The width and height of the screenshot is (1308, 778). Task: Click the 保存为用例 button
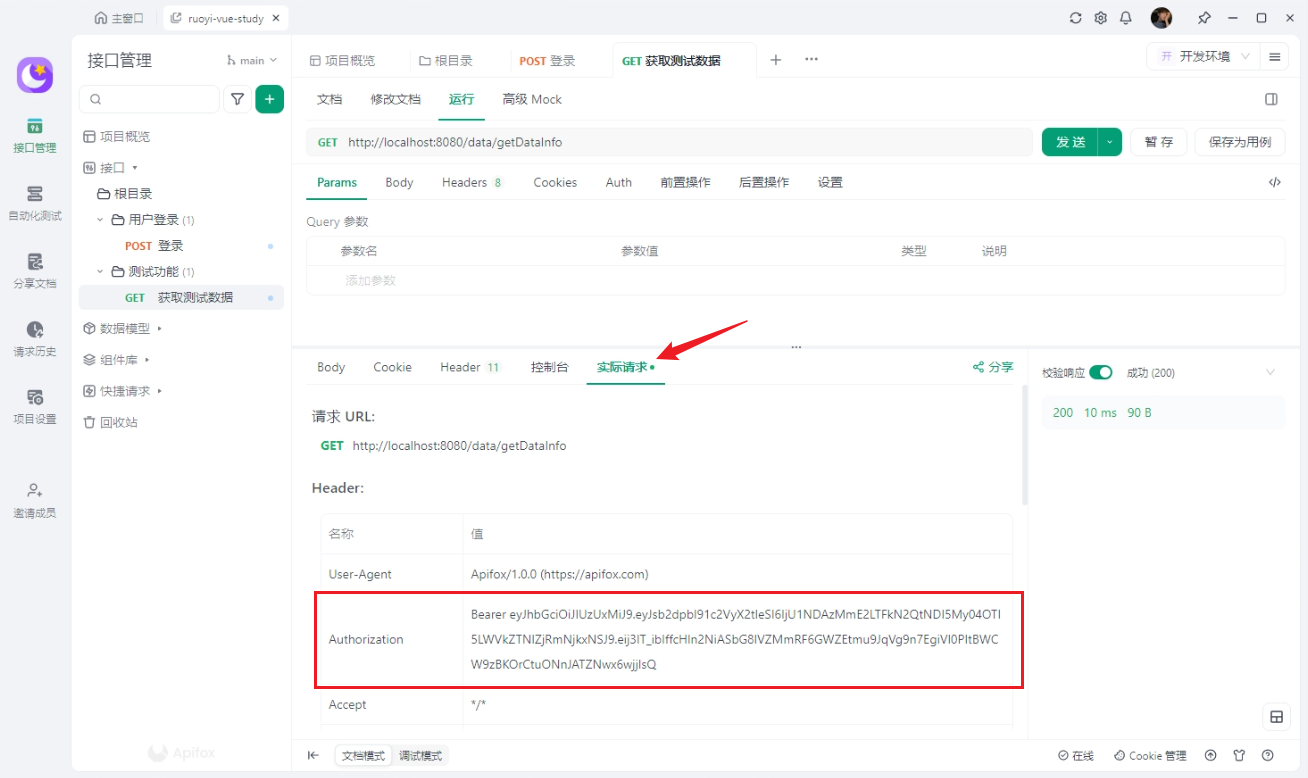point(1239,142)
